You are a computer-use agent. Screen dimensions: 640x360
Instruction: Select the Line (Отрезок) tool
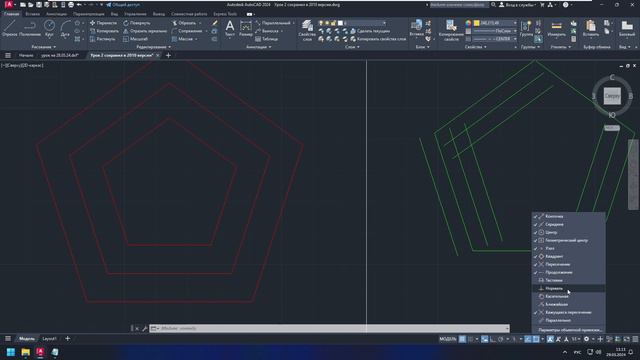tap(9, 29)
